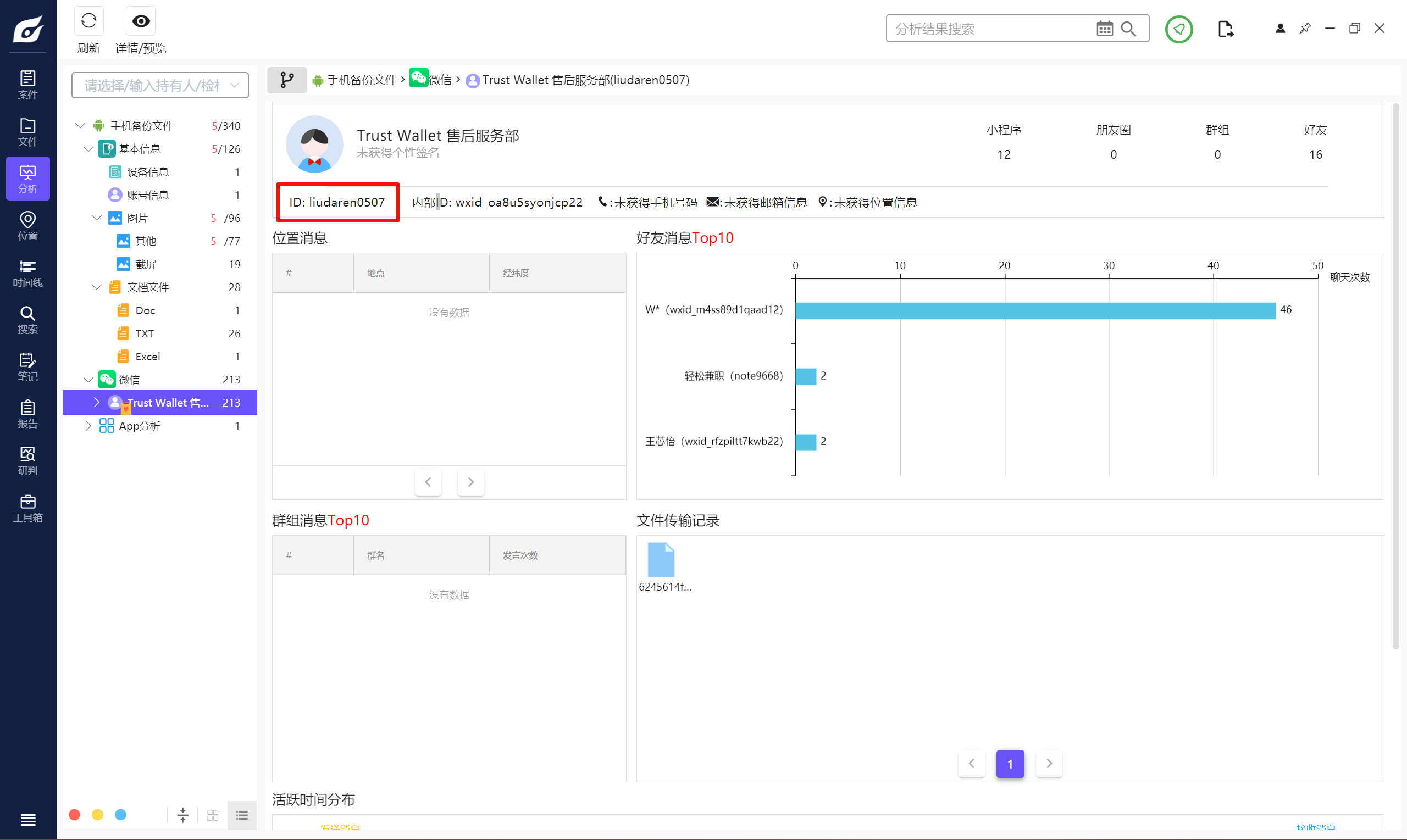Click the blue color dot filter
Viewport: 1407px width, 840px height.
point(120,815)
